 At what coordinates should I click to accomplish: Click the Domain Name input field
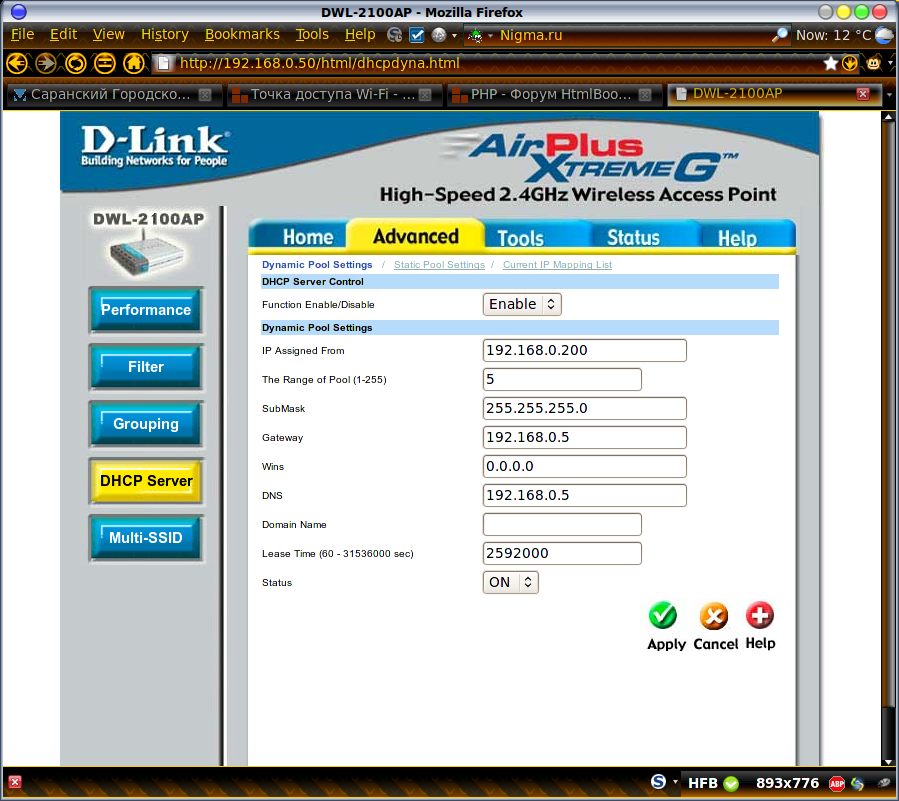[562, 525]
